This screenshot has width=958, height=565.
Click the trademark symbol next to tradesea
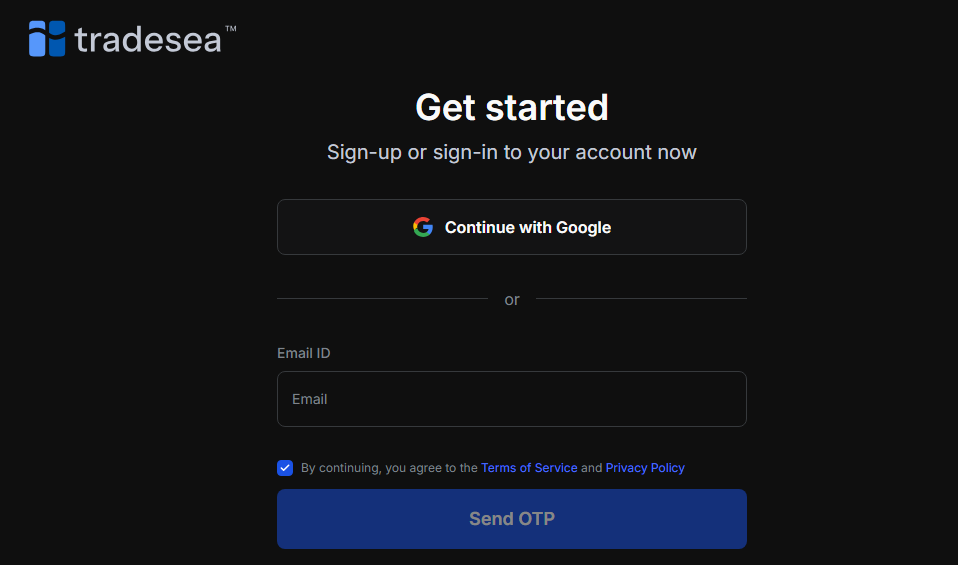tap(231, 29)
